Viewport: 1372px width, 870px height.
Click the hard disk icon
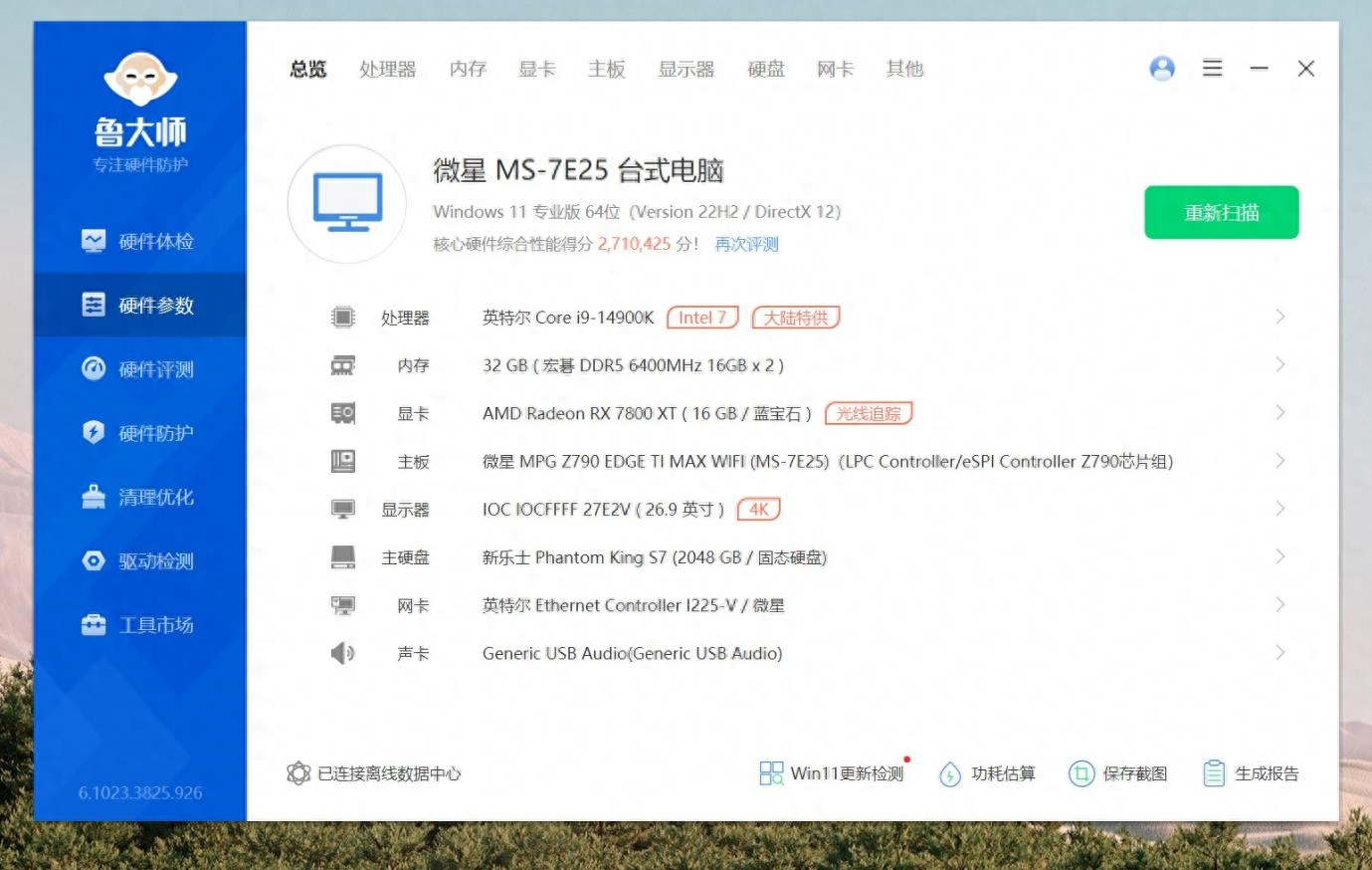point(343,556)
